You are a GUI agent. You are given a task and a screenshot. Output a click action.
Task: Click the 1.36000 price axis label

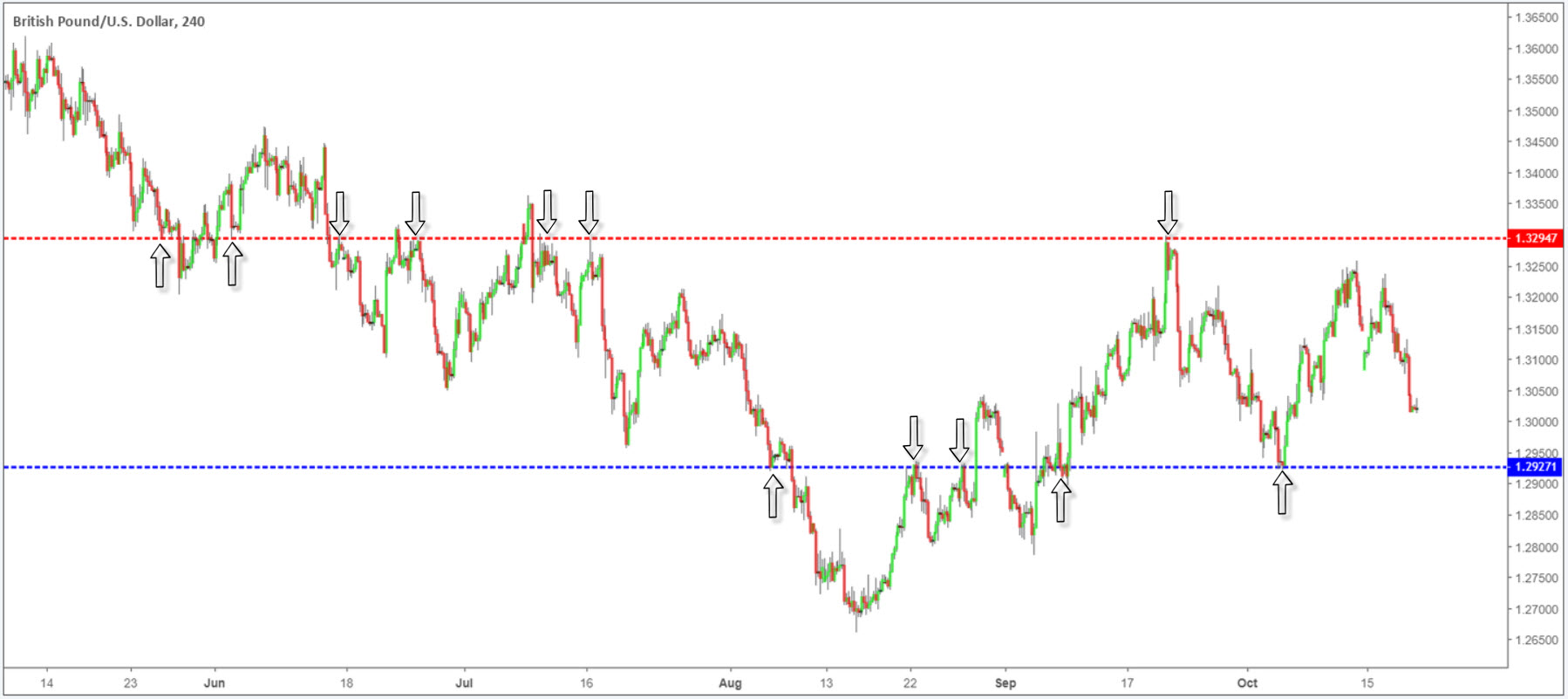[x=1536, y=49]
